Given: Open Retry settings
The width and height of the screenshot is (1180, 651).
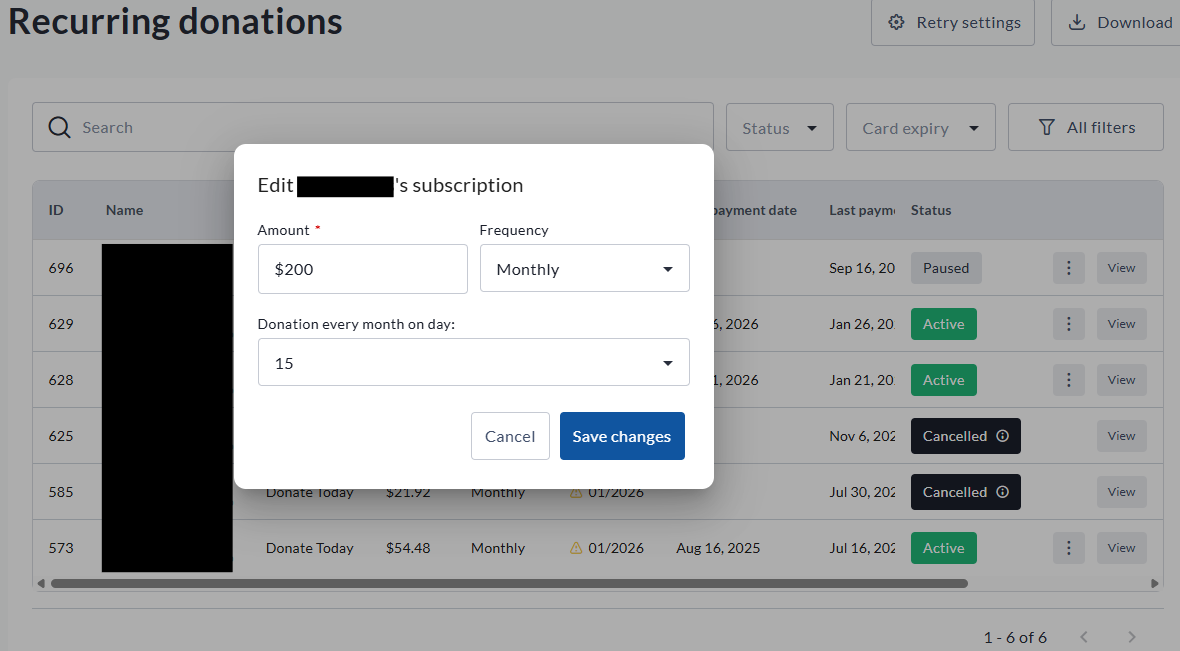Looking at the screenshot, I should click(953, 23).
